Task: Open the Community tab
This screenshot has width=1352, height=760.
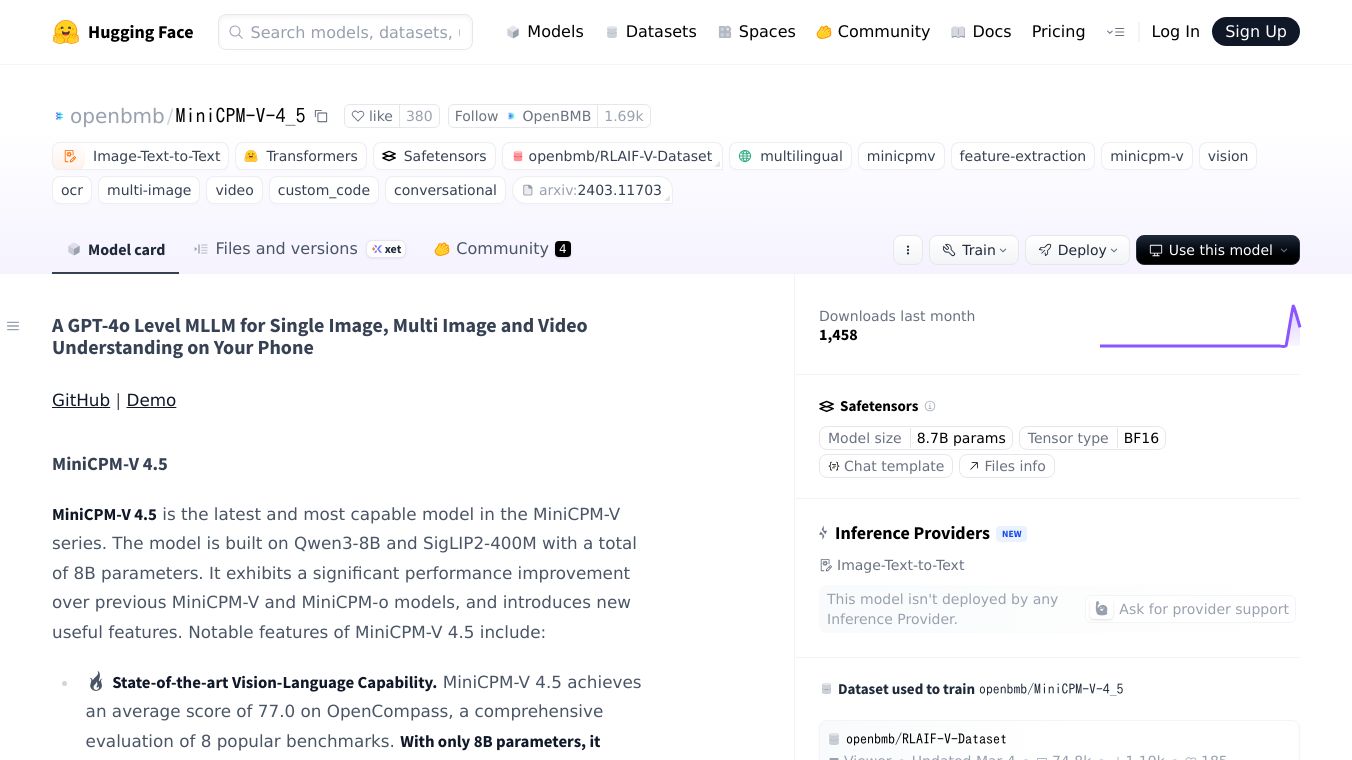Action: tap(501, 249)
